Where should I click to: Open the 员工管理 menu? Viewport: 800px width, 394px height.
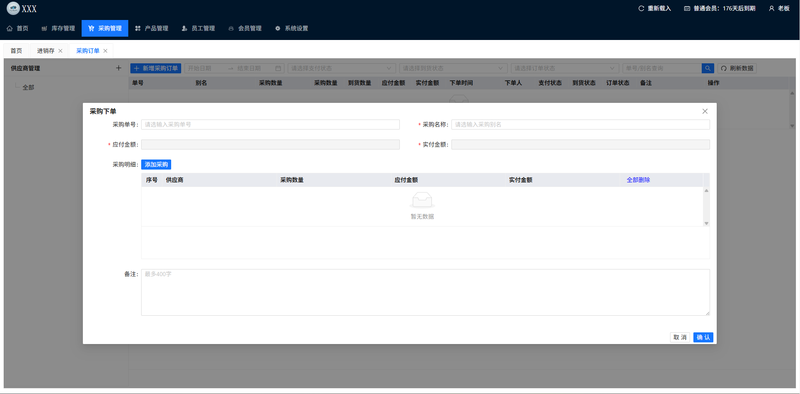[x=198, y=29]
